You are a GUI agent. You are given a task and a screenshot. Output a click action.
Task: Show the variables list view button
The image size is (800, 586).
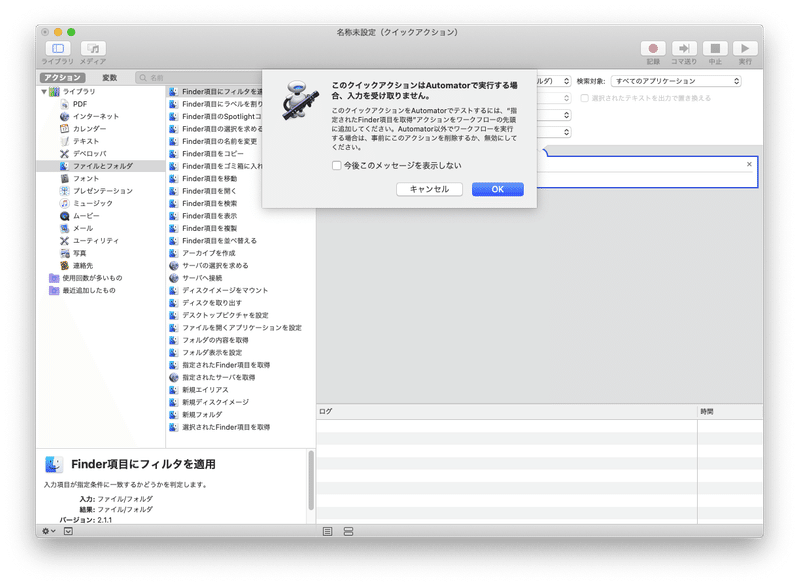pos(348,531)
